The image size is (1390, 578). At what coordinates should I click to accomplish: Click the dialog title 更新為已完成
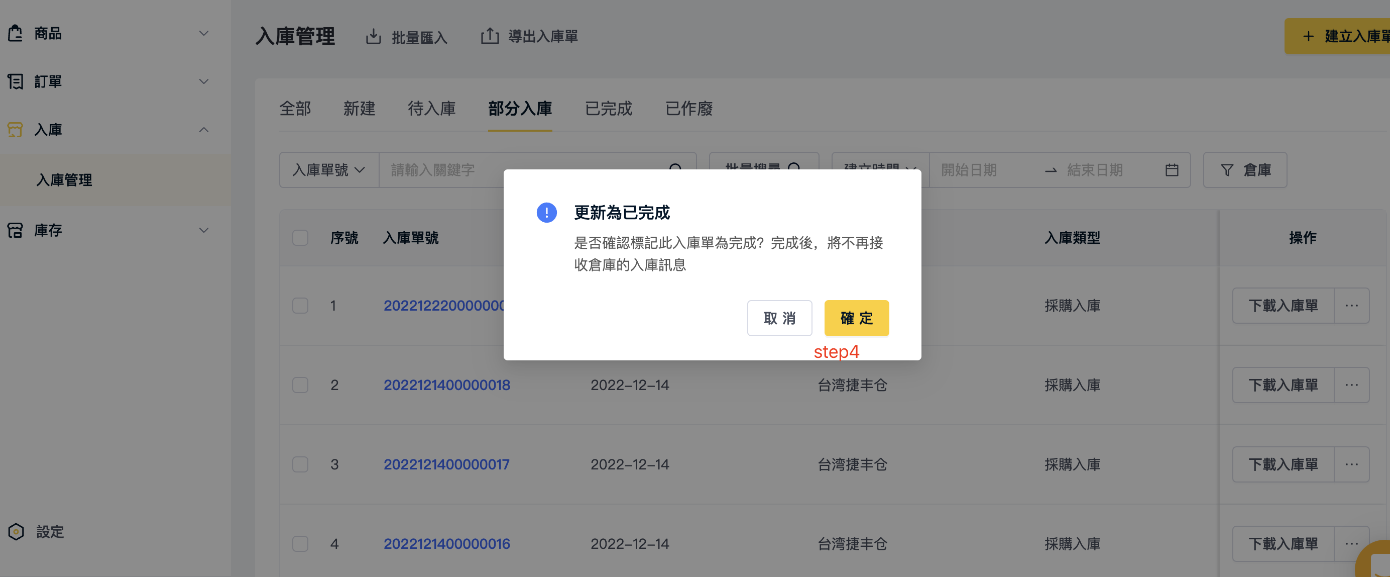[x=622, y=212]
